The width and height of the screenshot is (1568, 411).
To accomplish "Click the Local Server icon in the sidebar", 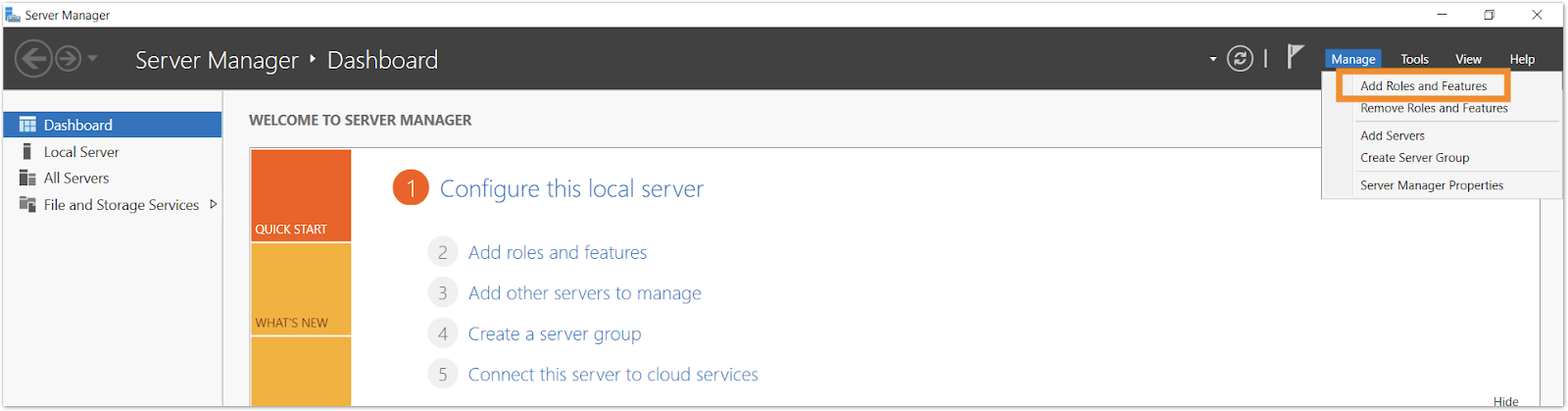I will (x=27, y=151).
